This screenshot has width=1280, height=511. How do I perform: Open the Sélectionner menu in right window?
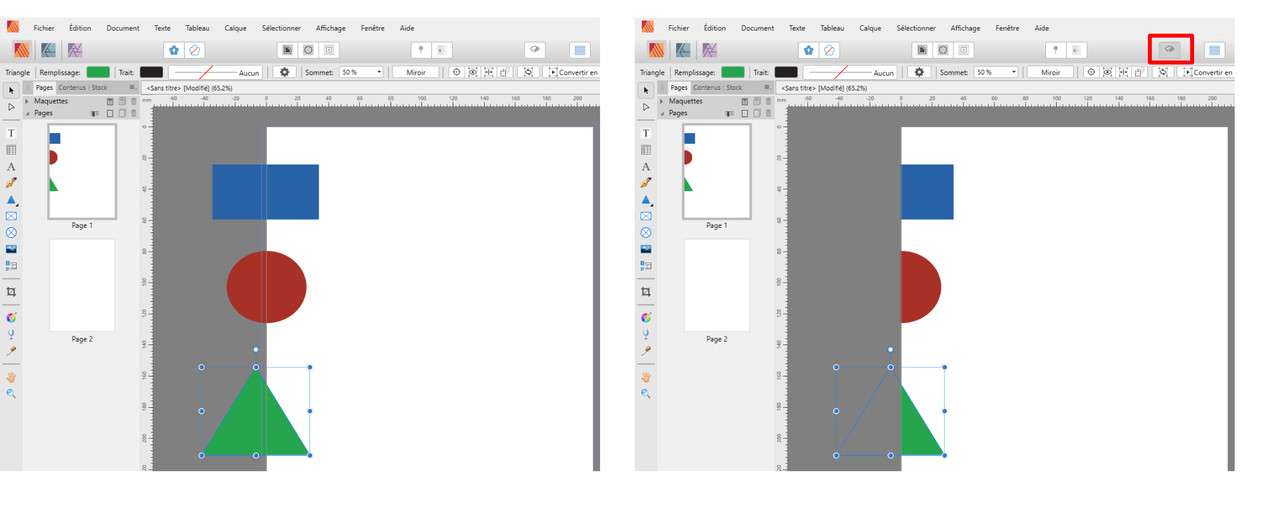click(916, 28)
